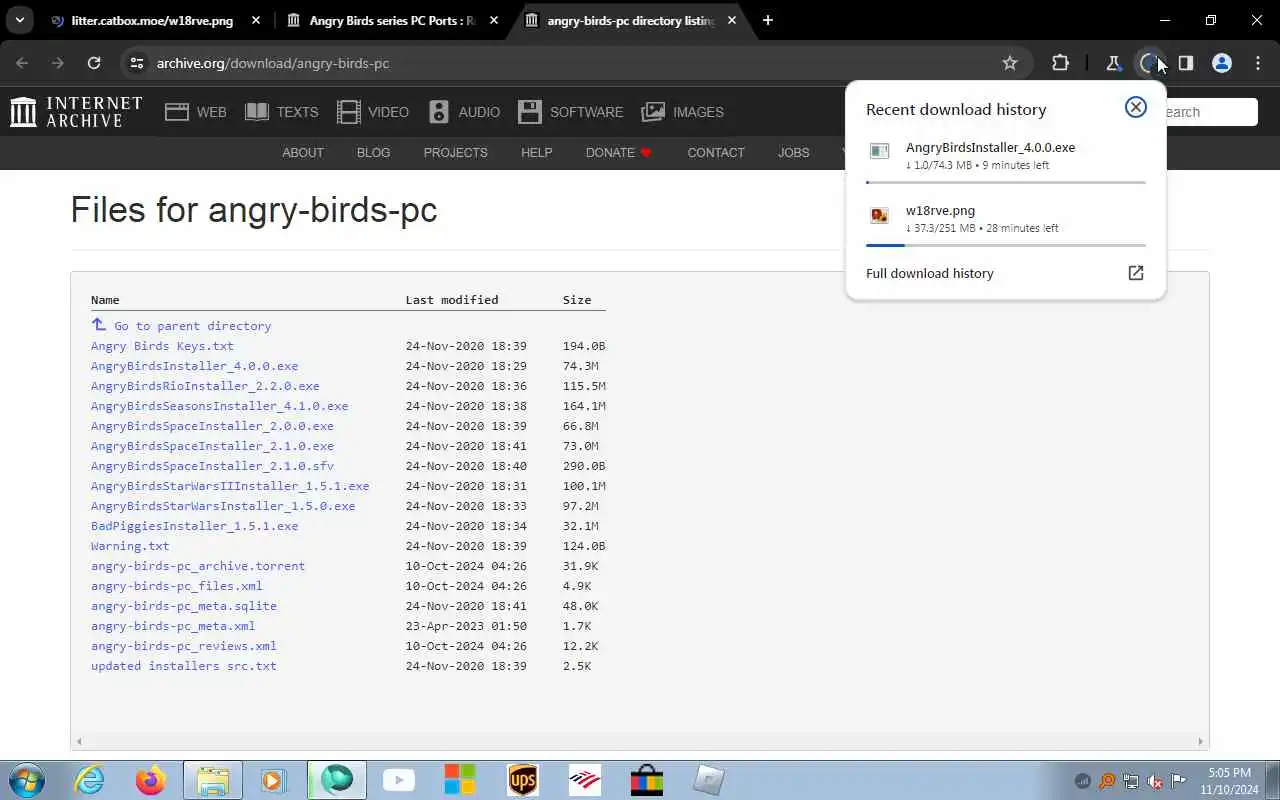
Task: Click the w18rve.png download progress bar
Action: (x=1006, y=245)
